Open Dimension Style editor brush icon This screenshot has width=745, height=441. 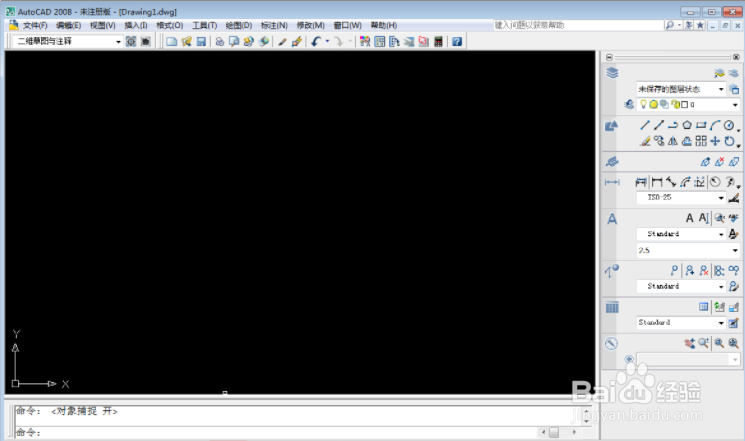coord(734,197)
